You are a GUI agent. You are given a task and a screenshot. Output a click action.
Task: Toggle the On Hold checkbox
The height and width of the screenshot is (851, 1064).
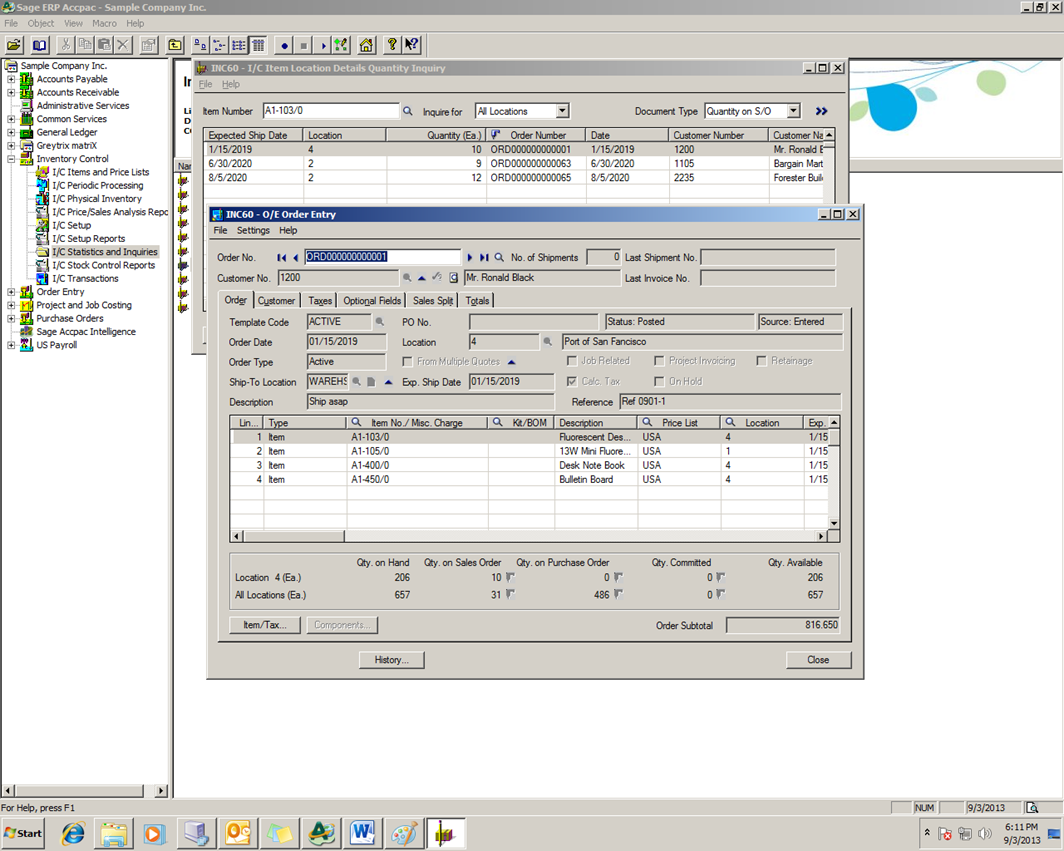click(x=659, y=381)
